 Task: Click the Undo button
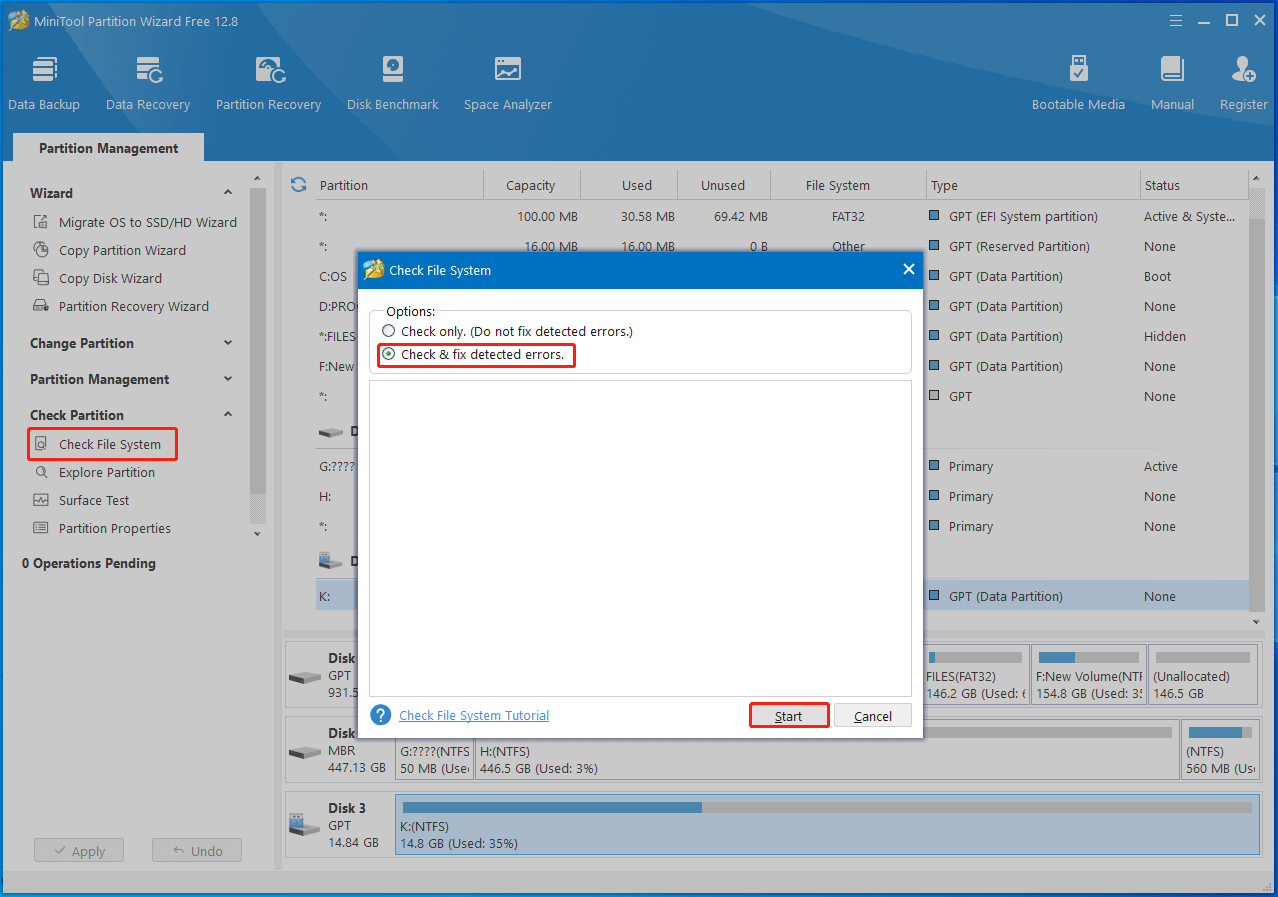[197, 851]
